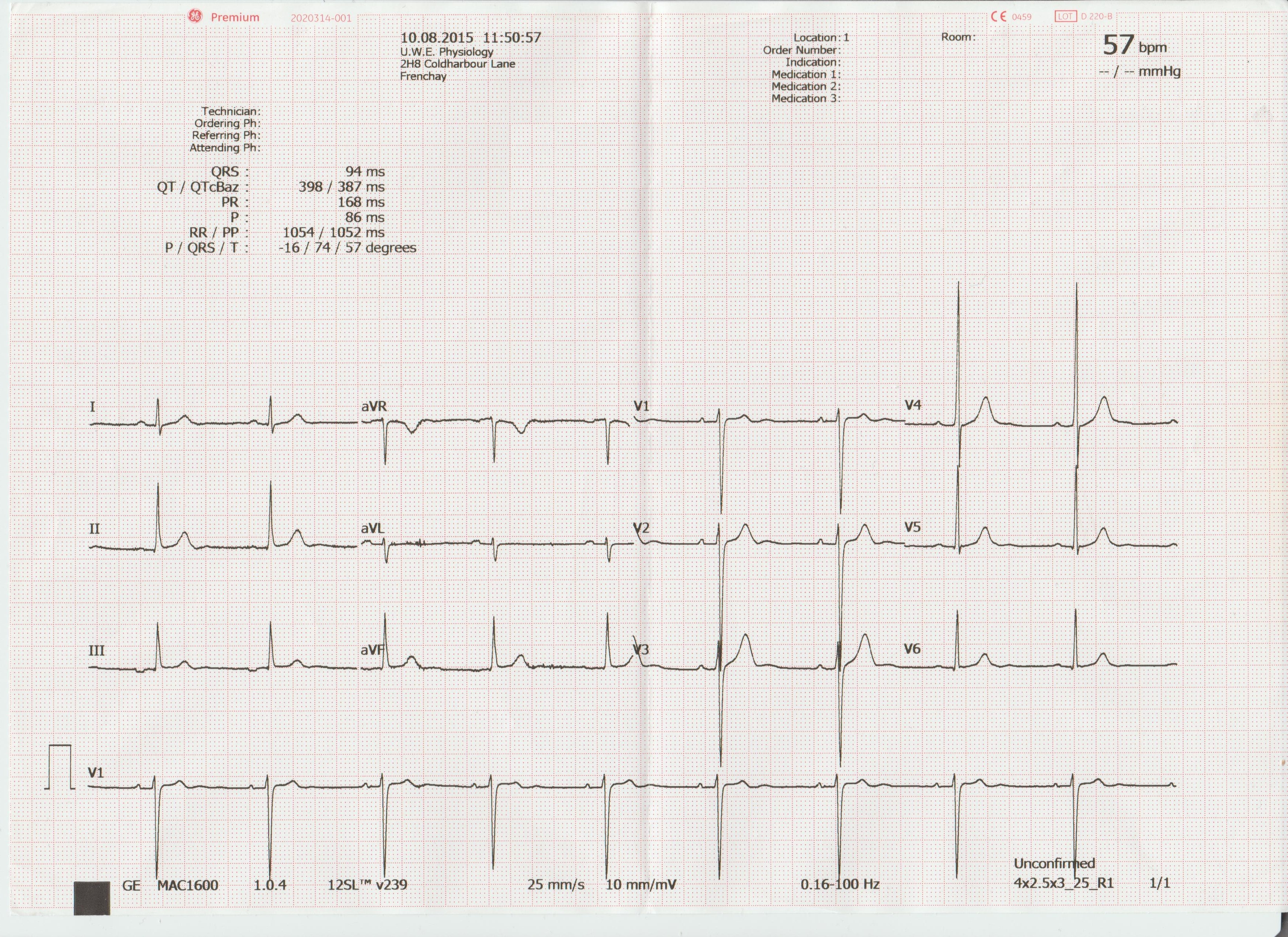The width and height of the screenshot is (1288, 937).
Task: Click the Premium label next to logo
Action: tap(235, 18)
